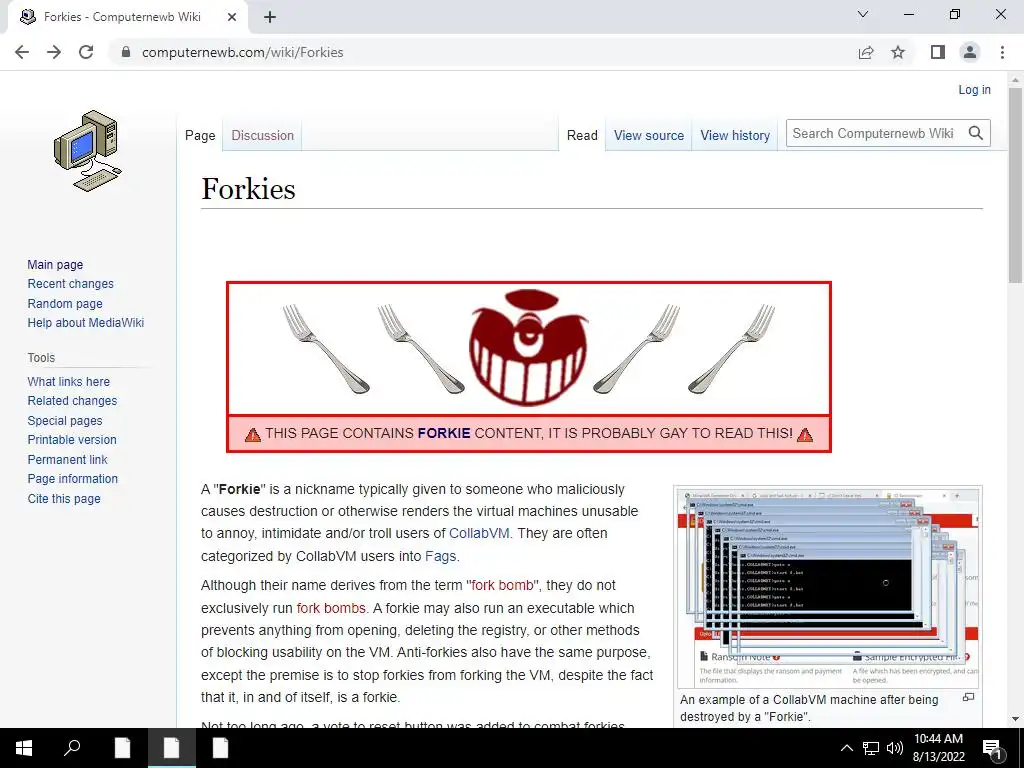Viewport: 1024px width, 768px height.
Task: Submit search with the magnifying glass icon
Action: click(976, 133)
